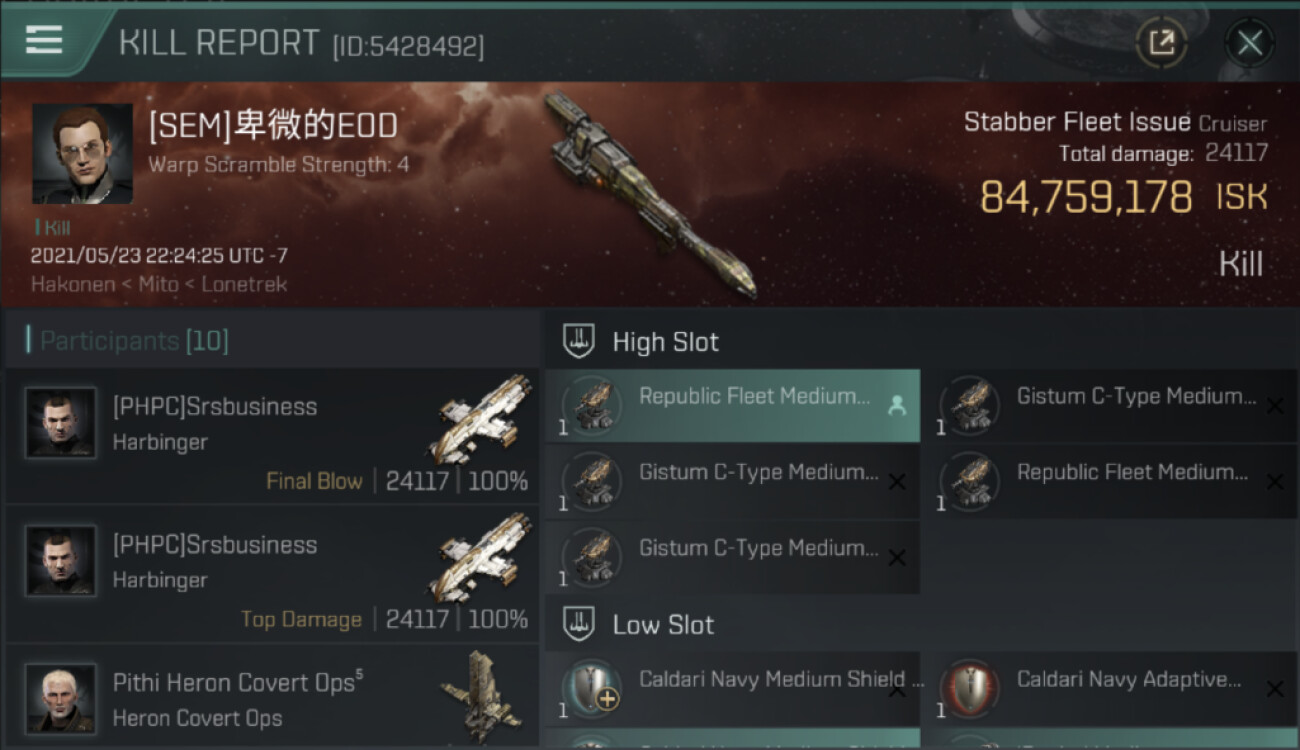Click the second Republic Fleet Medium item

(x=1108, y=481)
